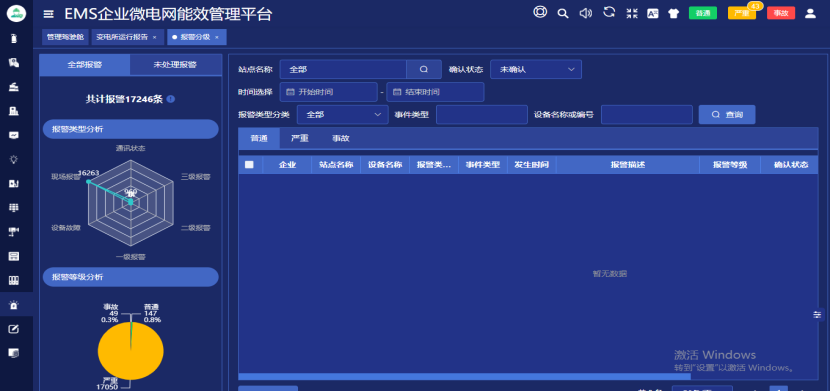Click the info icon beside 共计报警17246条

tap(171, 99)
